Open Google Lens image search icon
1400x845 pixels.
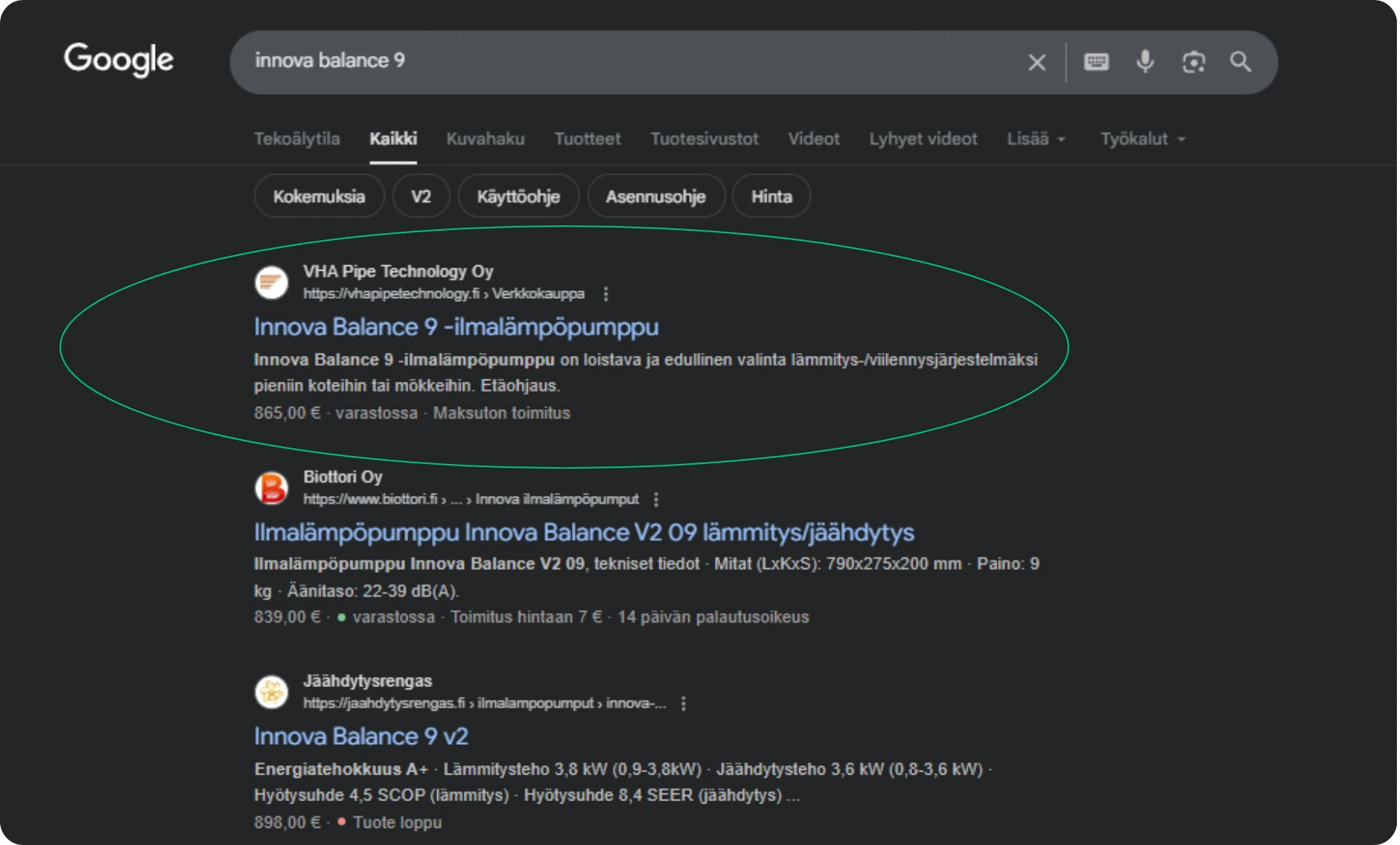click(1194, 62)
